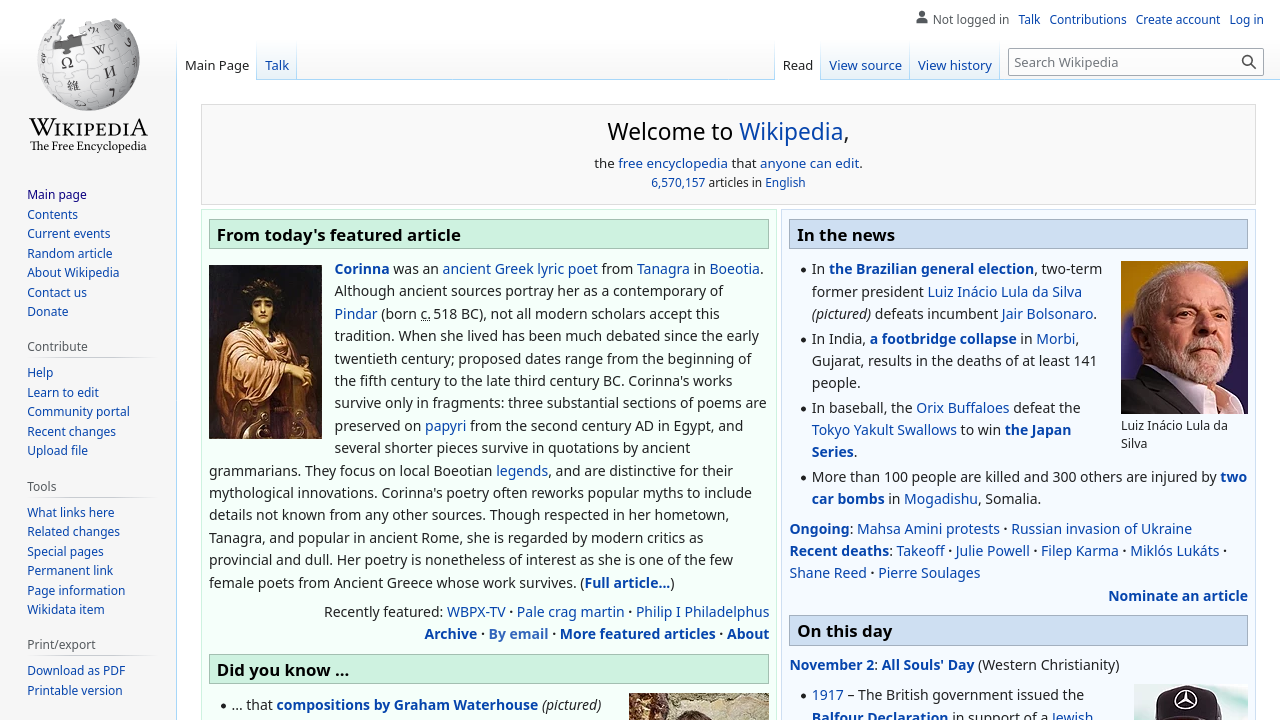Open Page information link

click(x=76, y=590)
